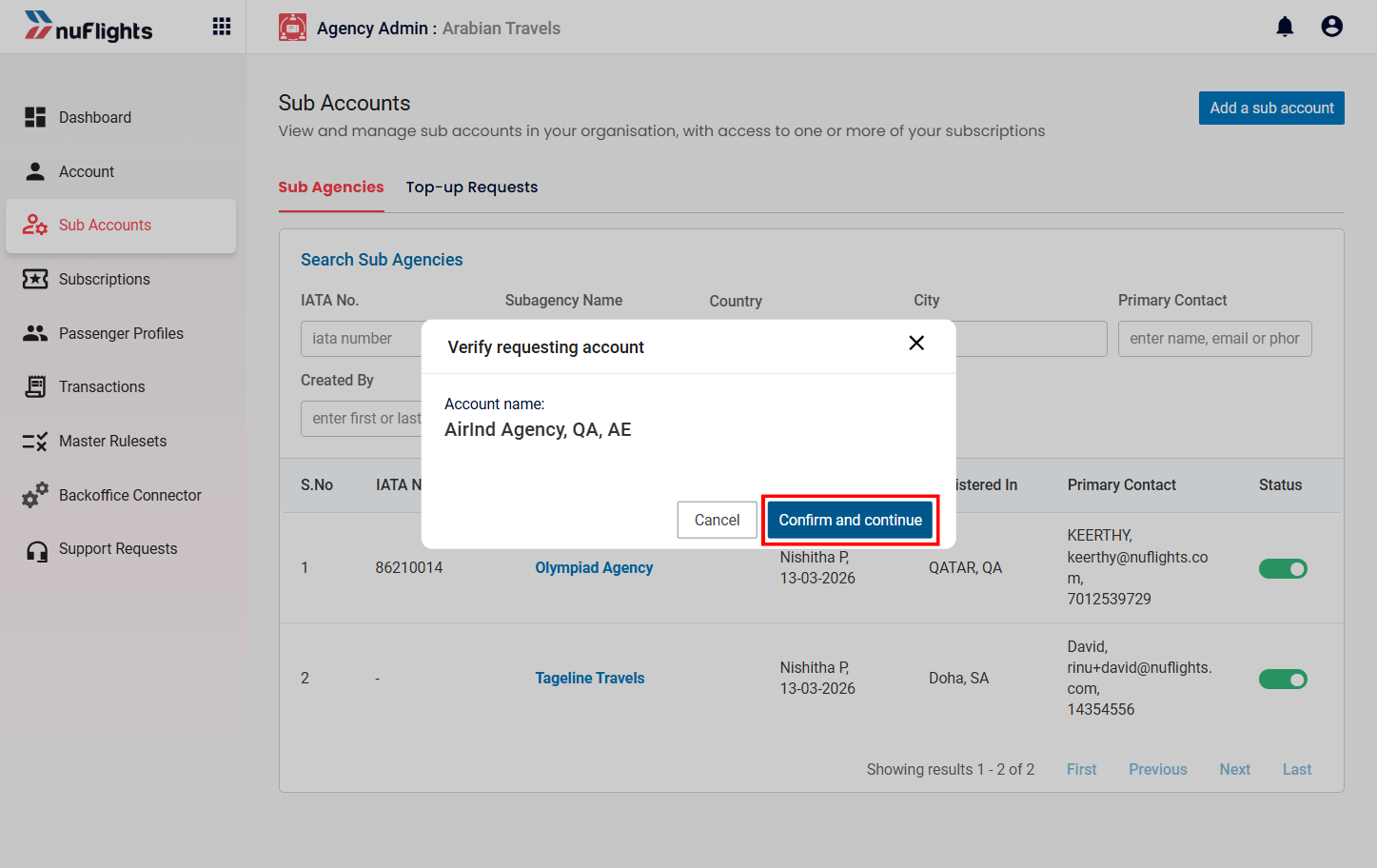Click Add a sub account
This screenshot has height=868, width=1377.
1271,108
